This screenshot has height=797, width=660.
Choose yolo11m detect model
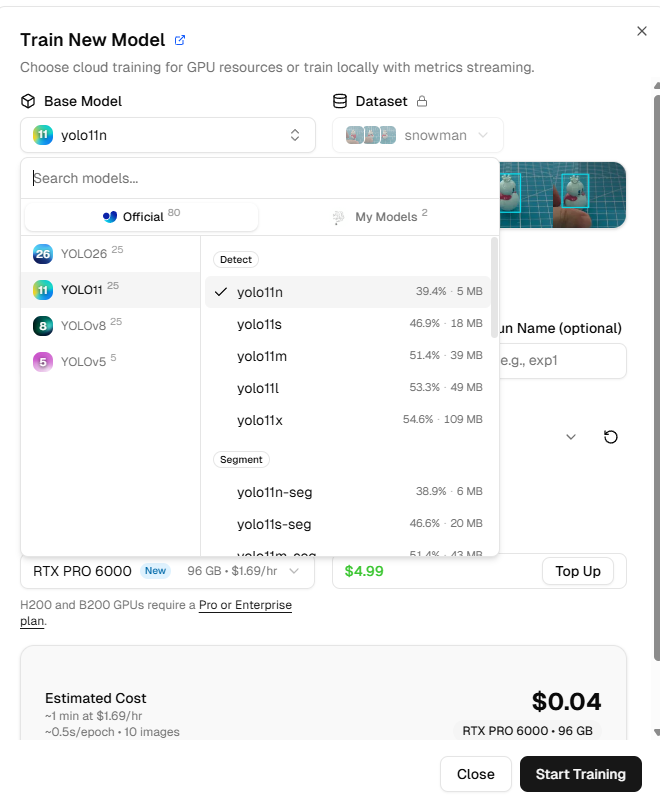pyautogui.click(x=348, y=356)
